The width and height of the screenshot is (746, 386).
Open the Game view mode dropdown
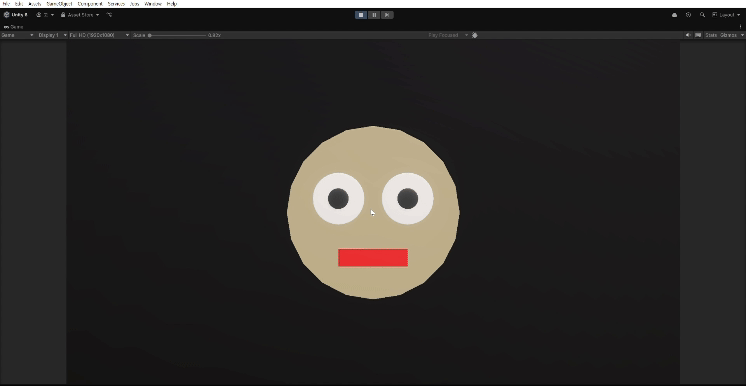click(x=18, y=35)
